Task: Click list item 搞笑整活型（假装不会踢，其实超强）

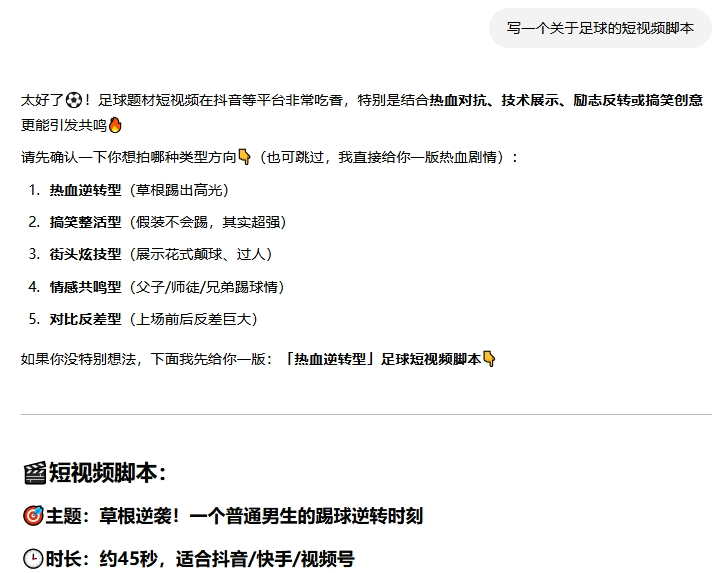Action: pyautogui.click(x=168, y=222)
